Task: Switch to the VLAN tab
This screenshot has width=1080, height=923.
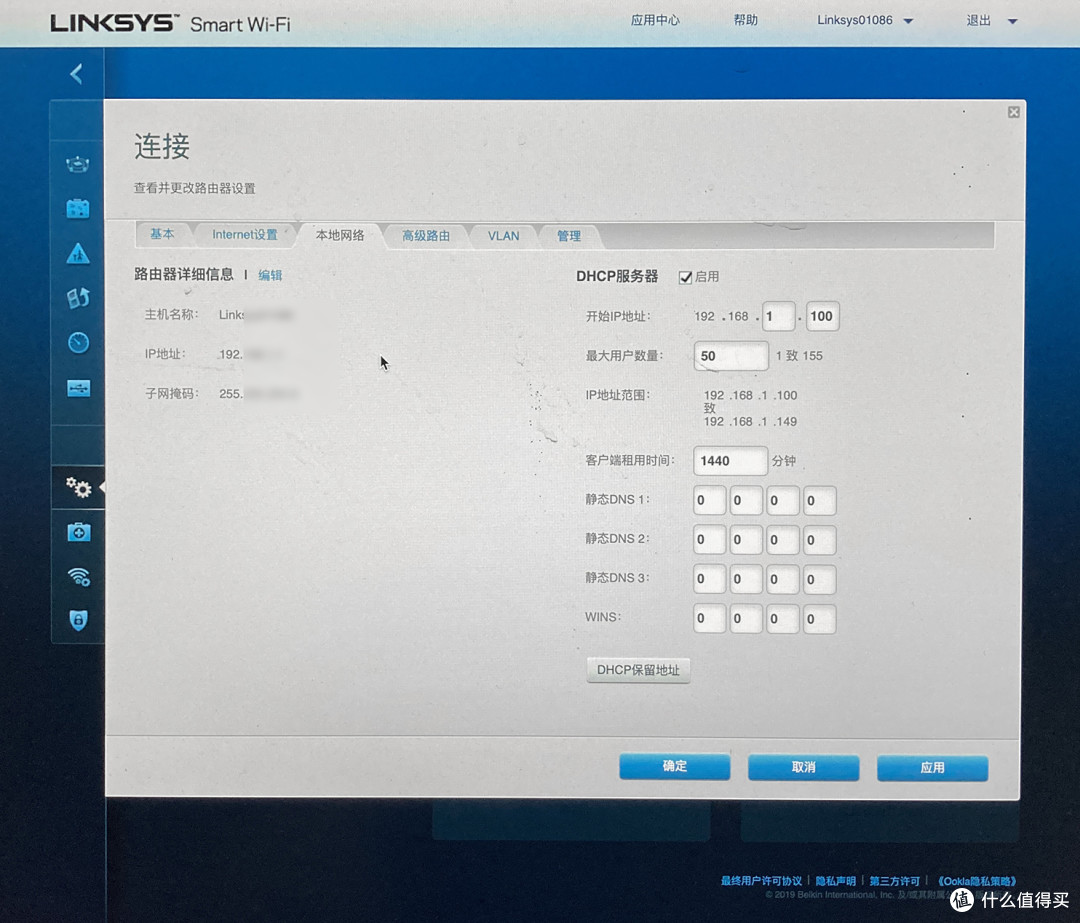Action: click(x=503, y=236)
